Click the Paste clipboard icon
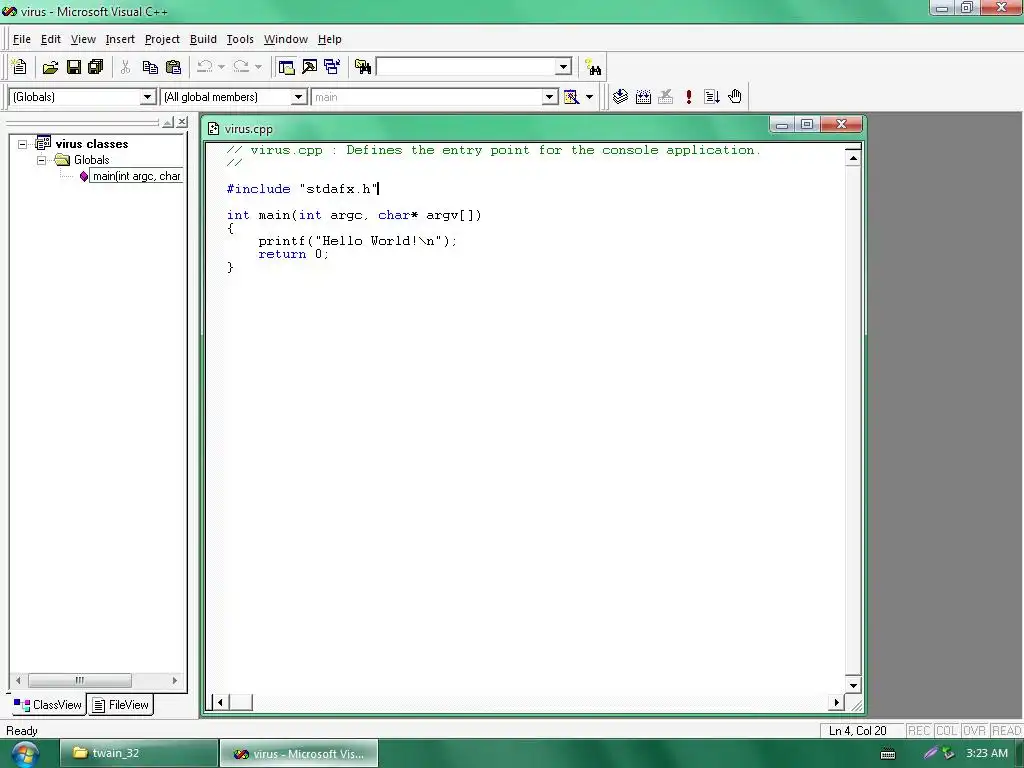This screenshot has height=768, width=1024. tap(173, 67)
